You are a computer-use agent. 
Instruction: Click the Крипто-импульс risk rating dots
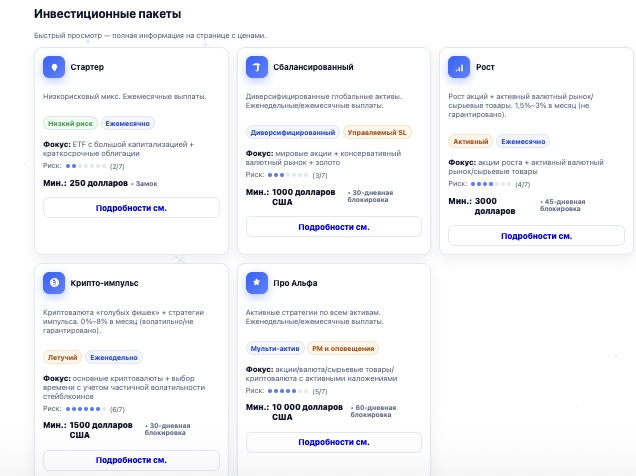pyautogui.click(x=87, y=409)
